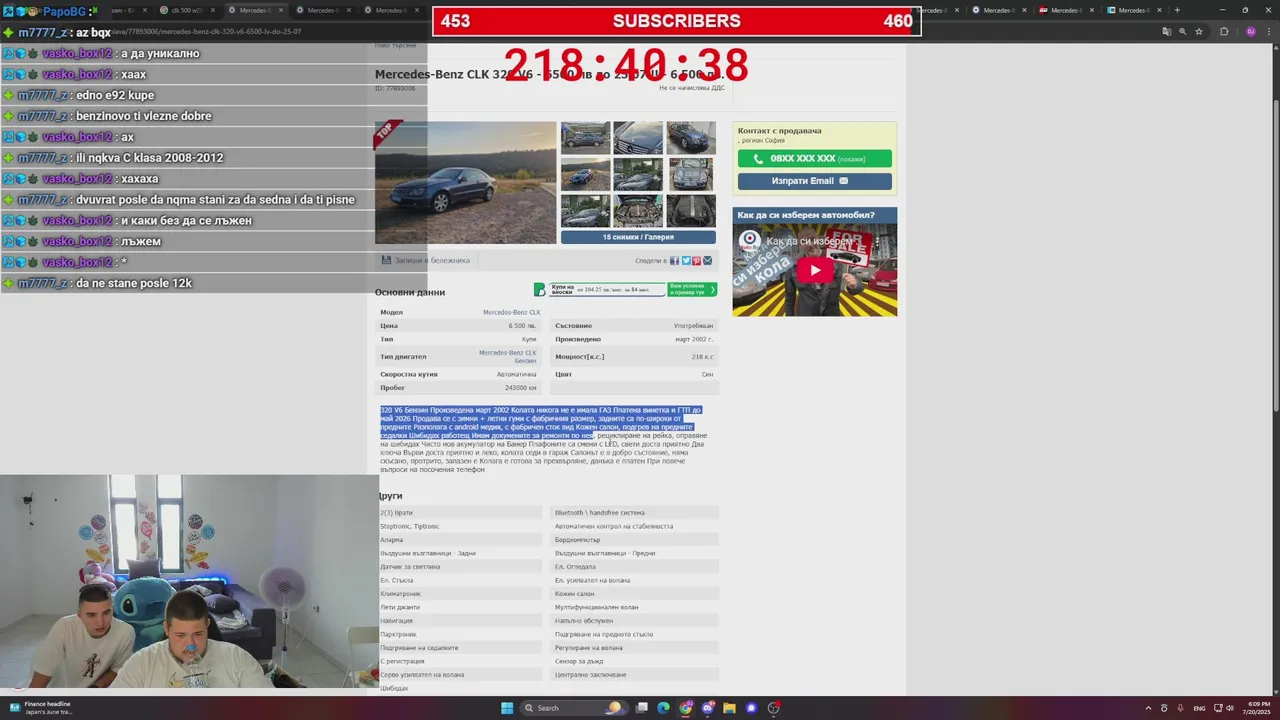Bookmark this page with star icon
Viewport: 1280px width, 720px height.
tap(1199, 31)
